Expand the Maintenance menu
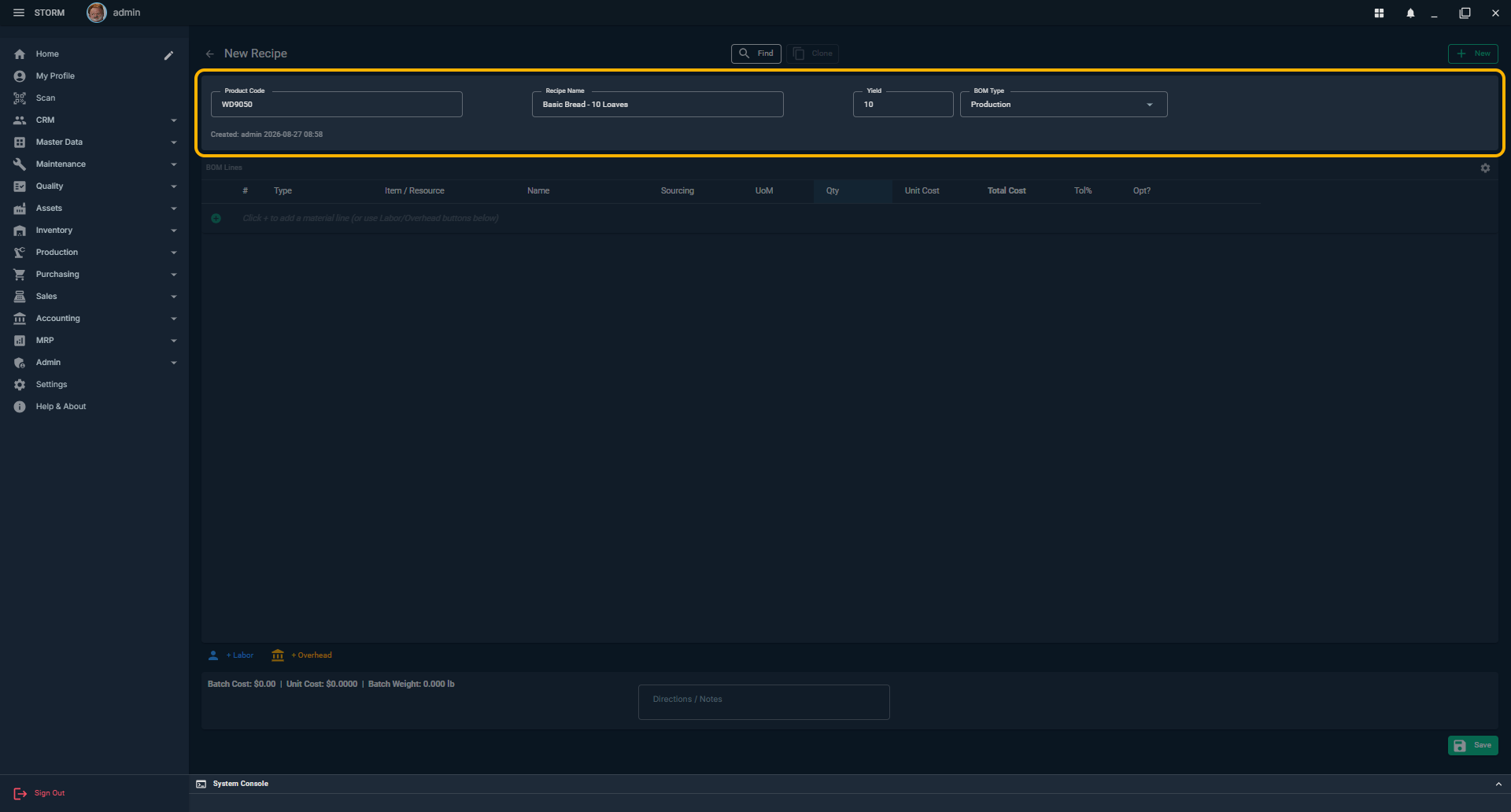Viewport: 1511px width, 812px height. pos(94,164)
